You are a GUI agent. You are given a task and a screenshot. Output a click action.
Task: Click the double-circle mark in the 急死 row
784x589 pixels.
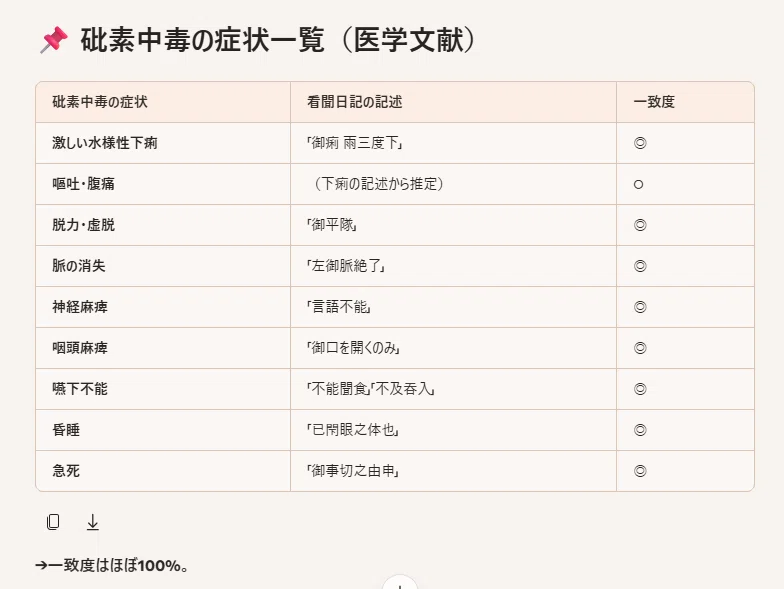tap(640, 471)
